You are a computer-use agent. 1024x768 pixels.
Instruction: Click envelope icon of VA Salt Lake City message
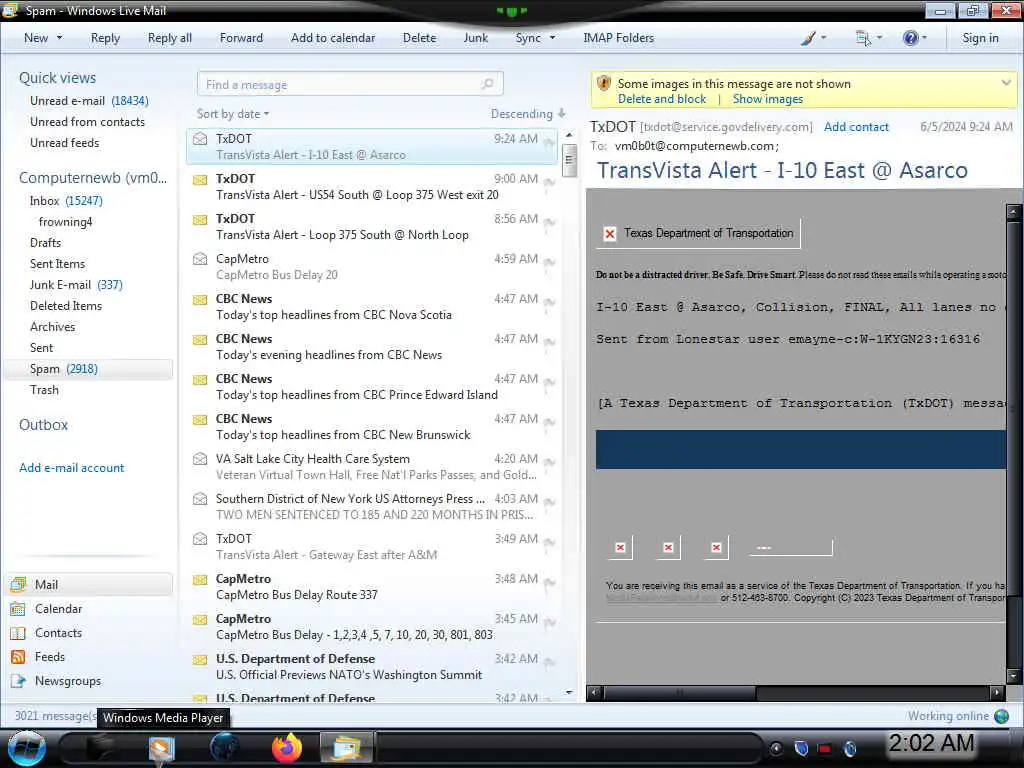200,459
